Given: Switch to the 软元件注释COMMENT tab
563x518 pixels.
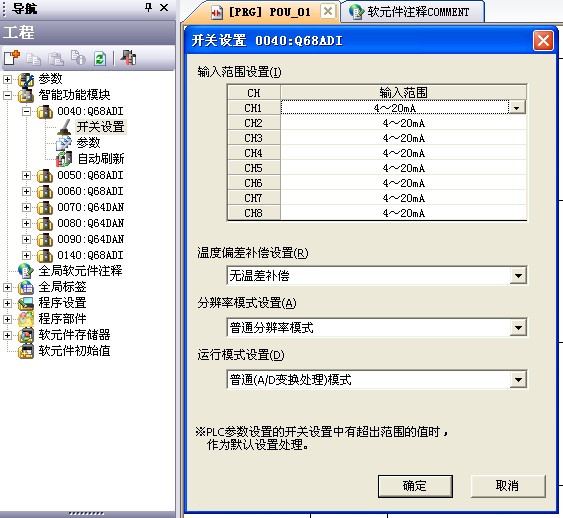Looking at the screenshot, I should pos(411,12).
